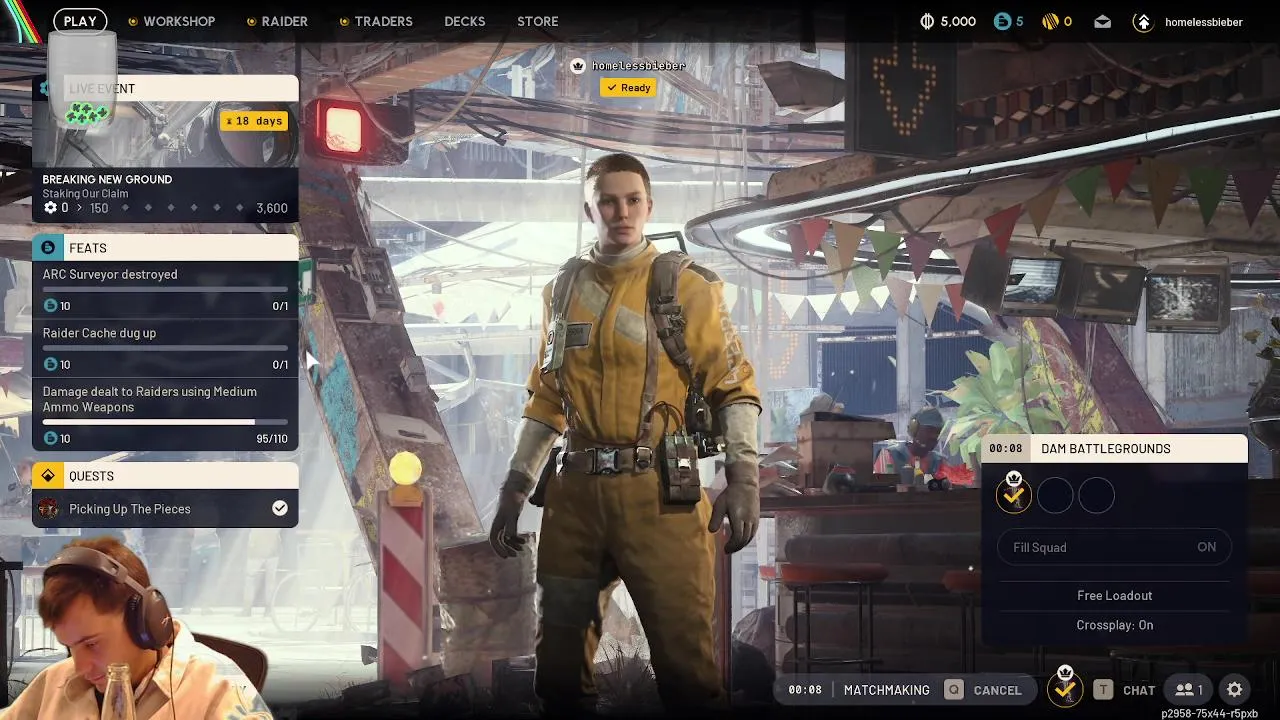Click the 18 days event timer badge
The width and height of the screenshot is (1280, 720).
click(x=254, y=121)
